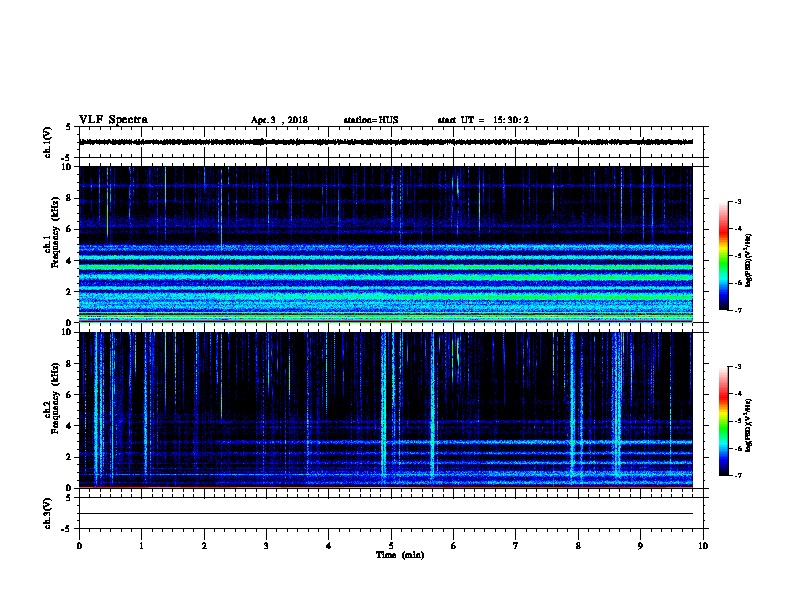
Task: Click the 8 kHz tick on ch.2 frequency axis
Action: click(70, 364)
